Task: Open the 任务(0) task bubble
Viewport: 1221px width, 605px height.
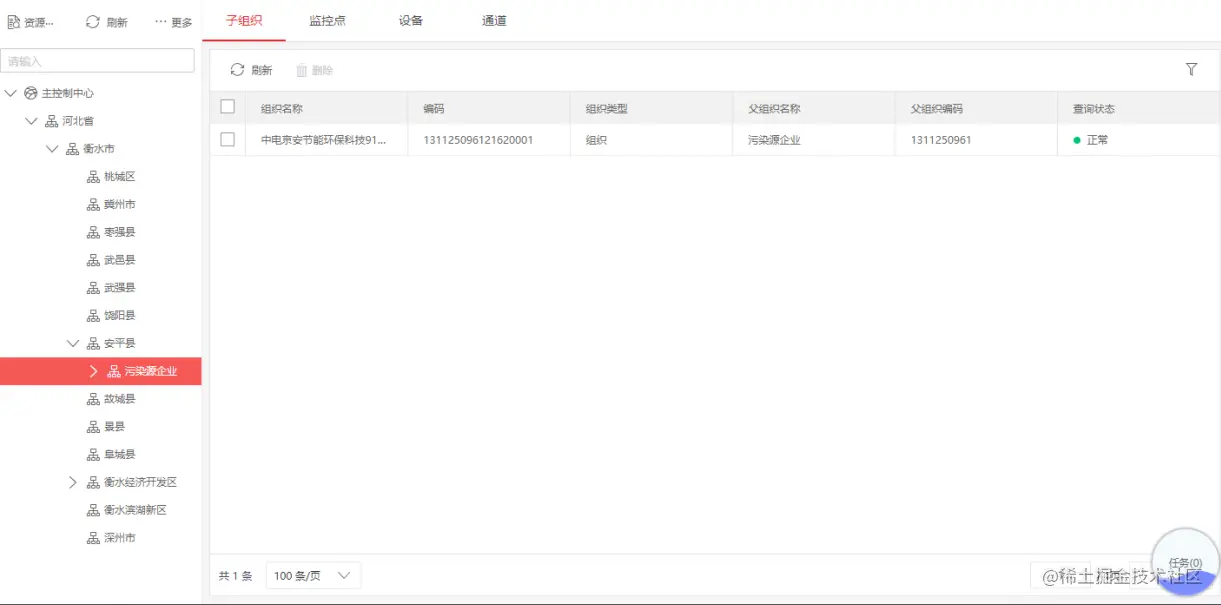Action: 1185,563
